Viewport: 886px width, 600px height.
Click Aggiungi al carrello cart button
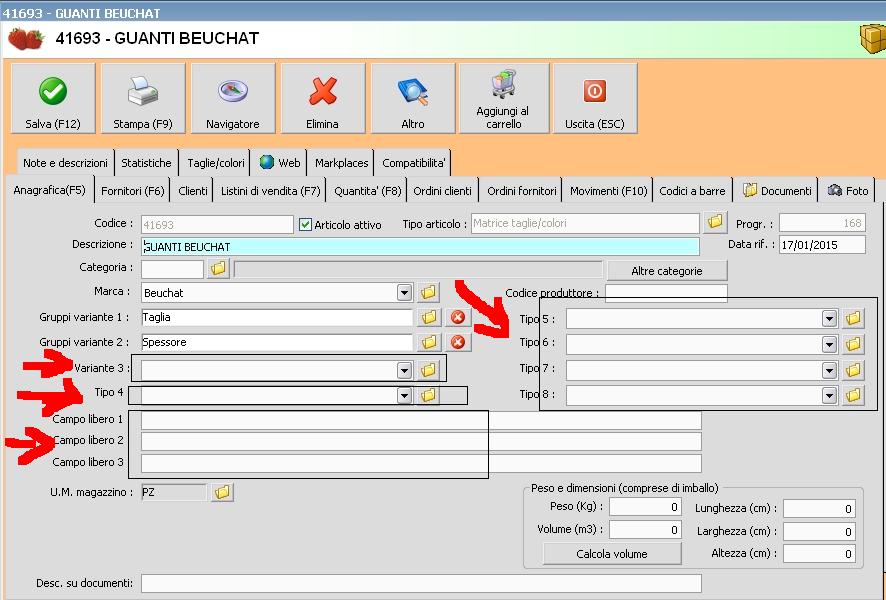tap(503, 99)
